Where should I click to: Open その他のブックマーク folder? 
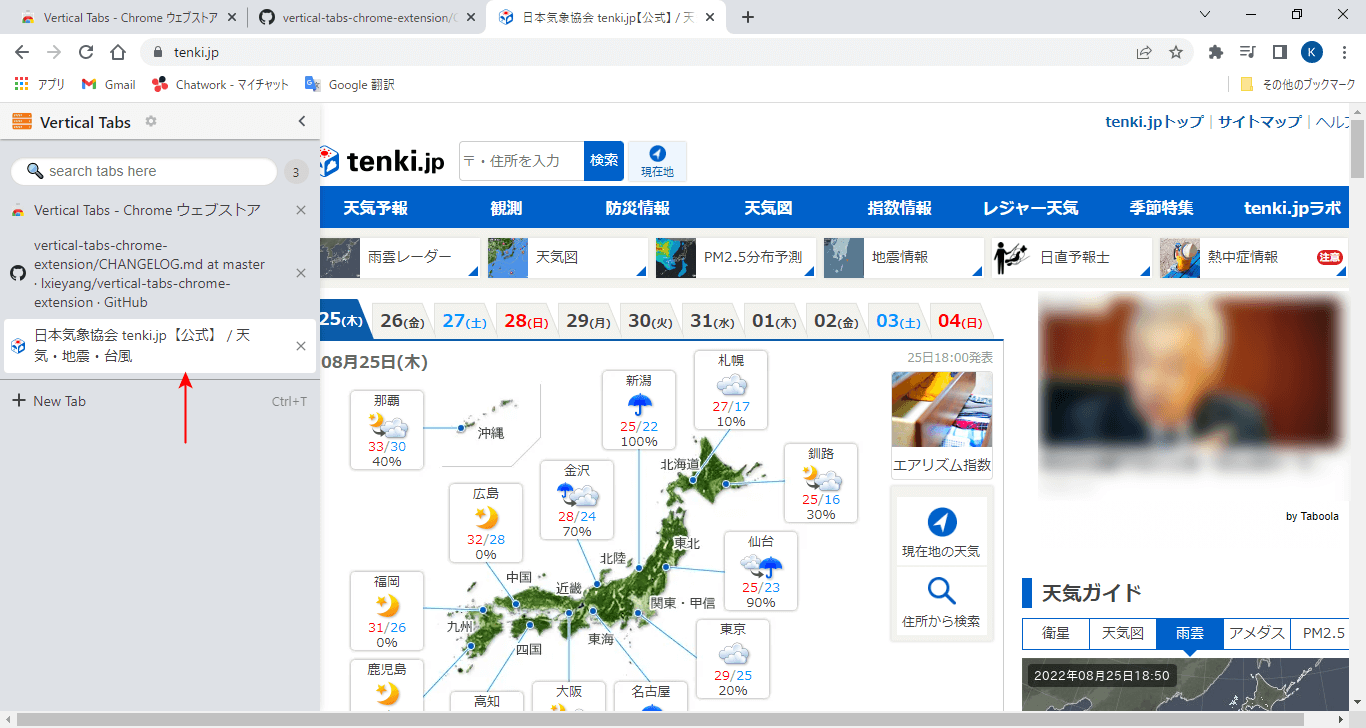point(1297,85)
